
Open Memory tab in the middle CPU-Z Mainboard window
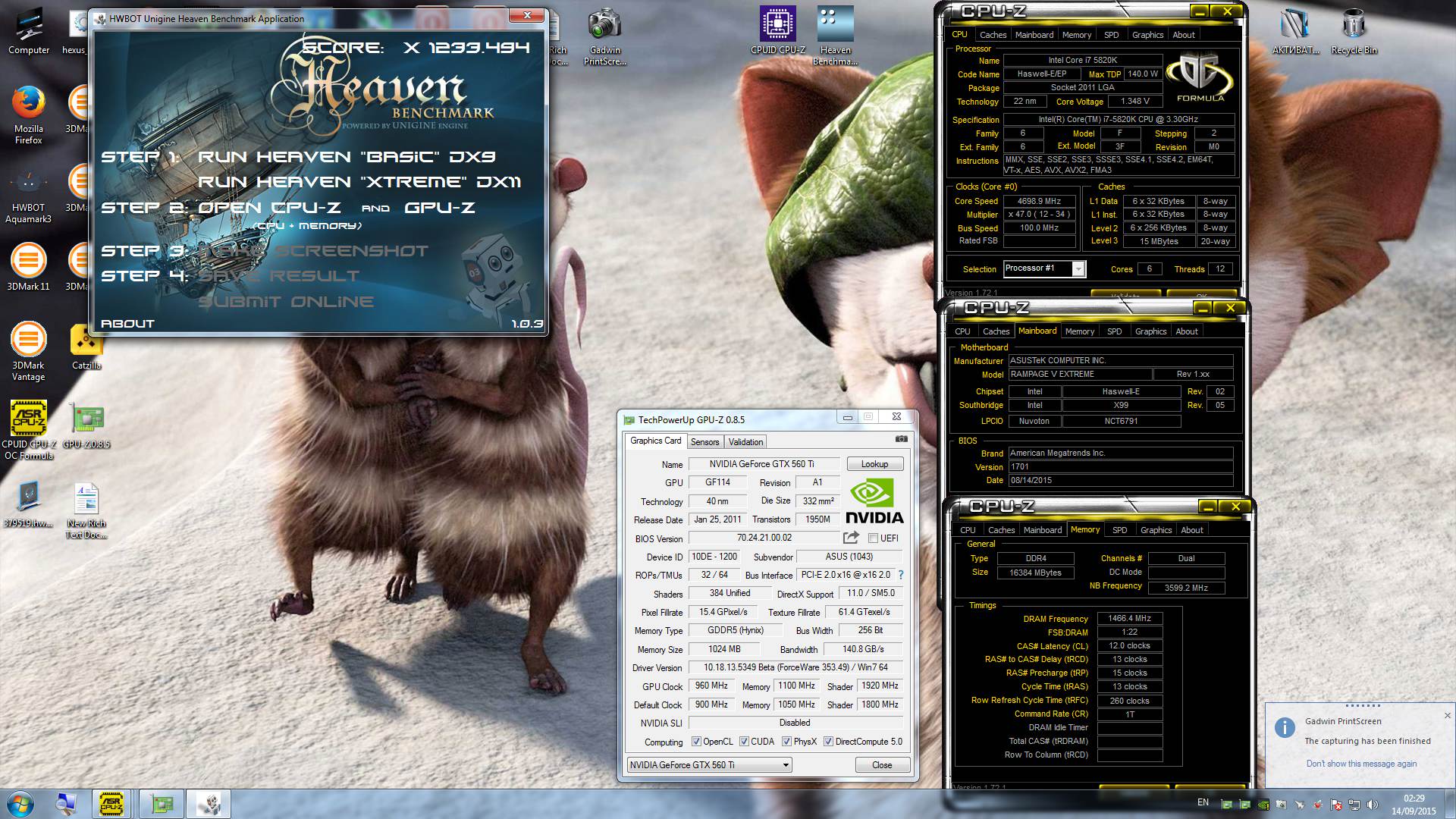[x=1079, y=331]
